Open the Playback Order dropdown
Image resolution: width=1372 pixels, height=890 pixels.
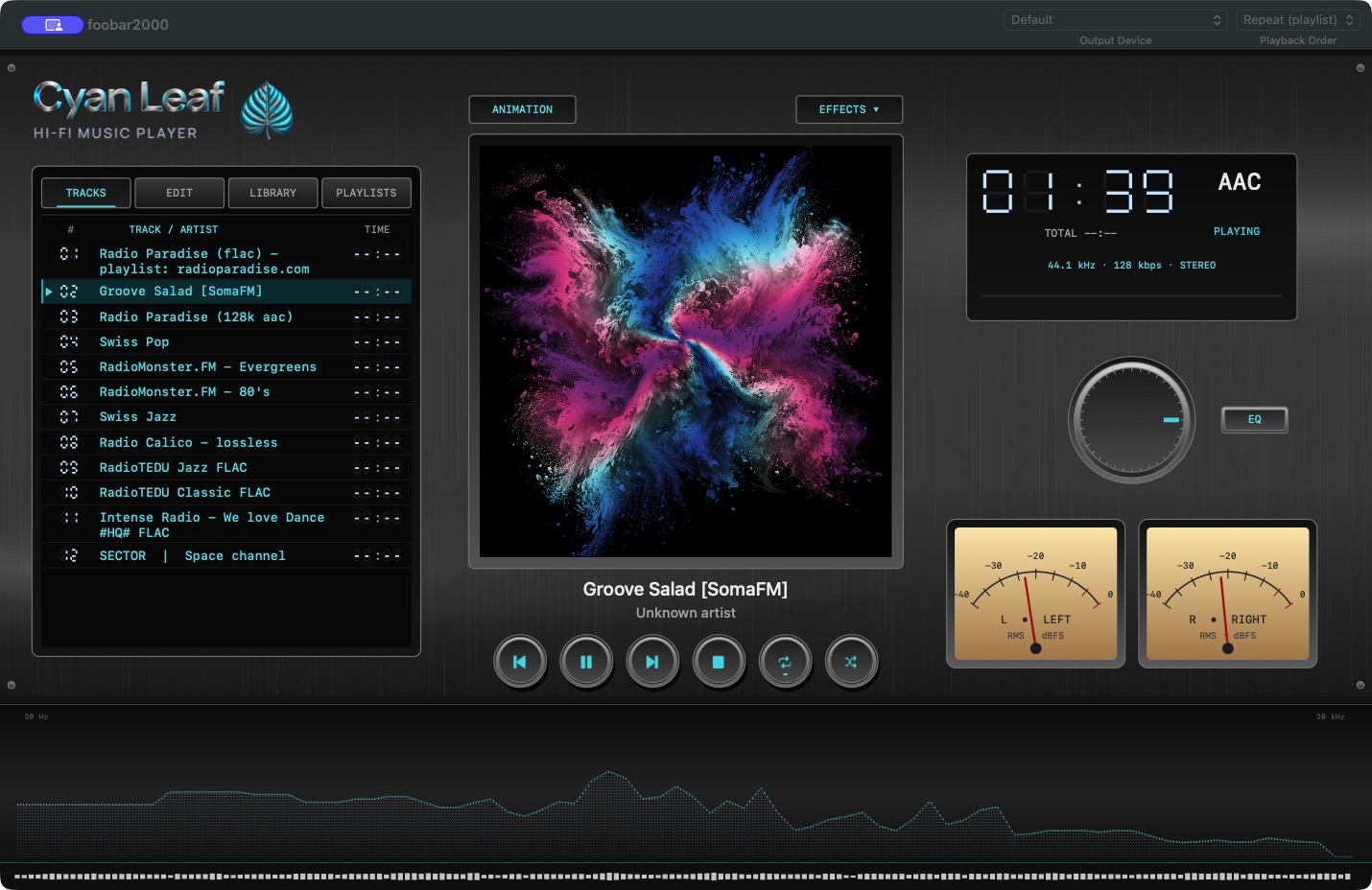coord(1297,20)
